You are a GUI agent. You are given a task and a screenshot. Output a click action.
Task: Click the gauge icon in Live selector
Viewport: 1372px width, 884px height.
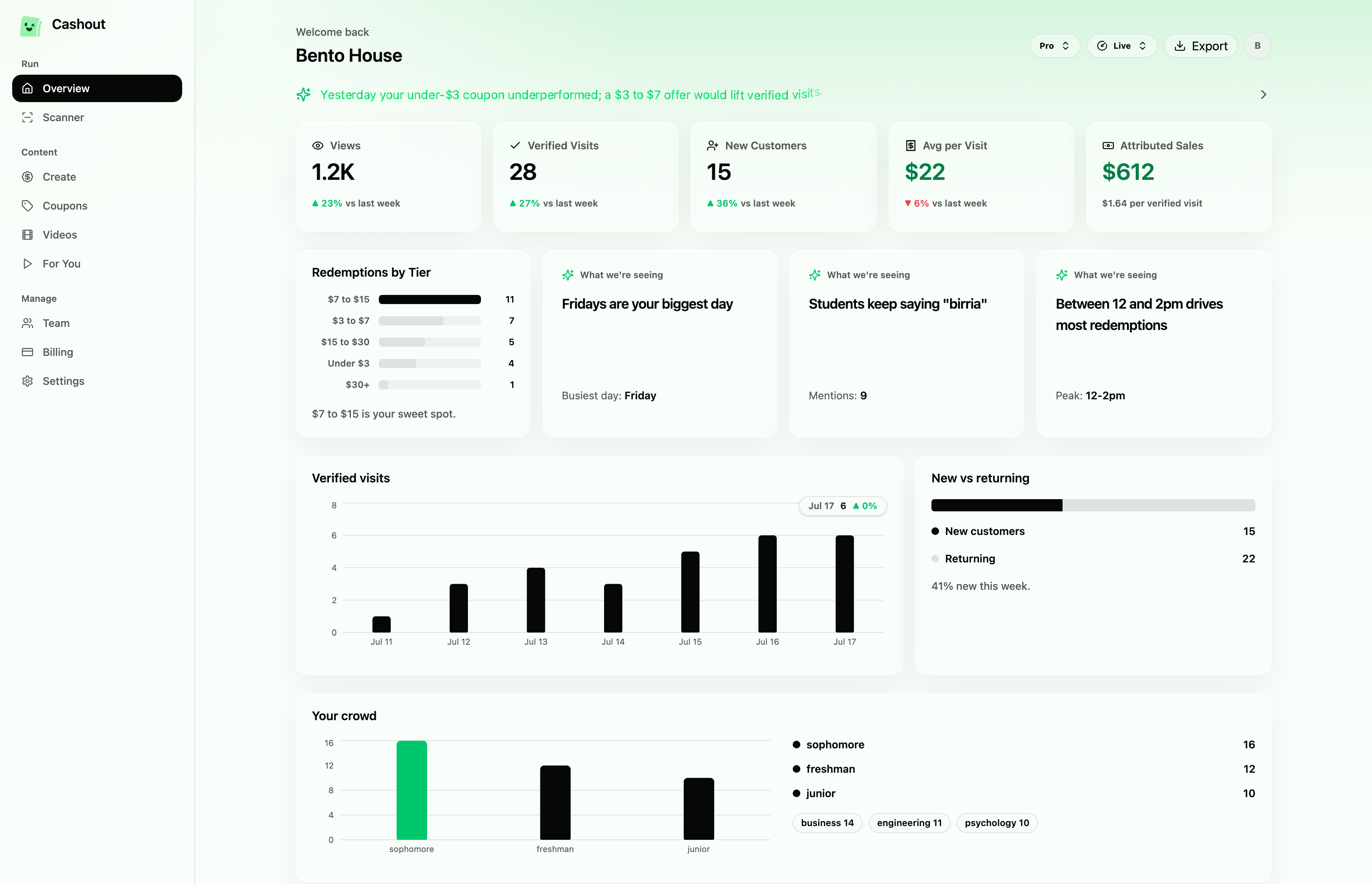pos(1102,46)
